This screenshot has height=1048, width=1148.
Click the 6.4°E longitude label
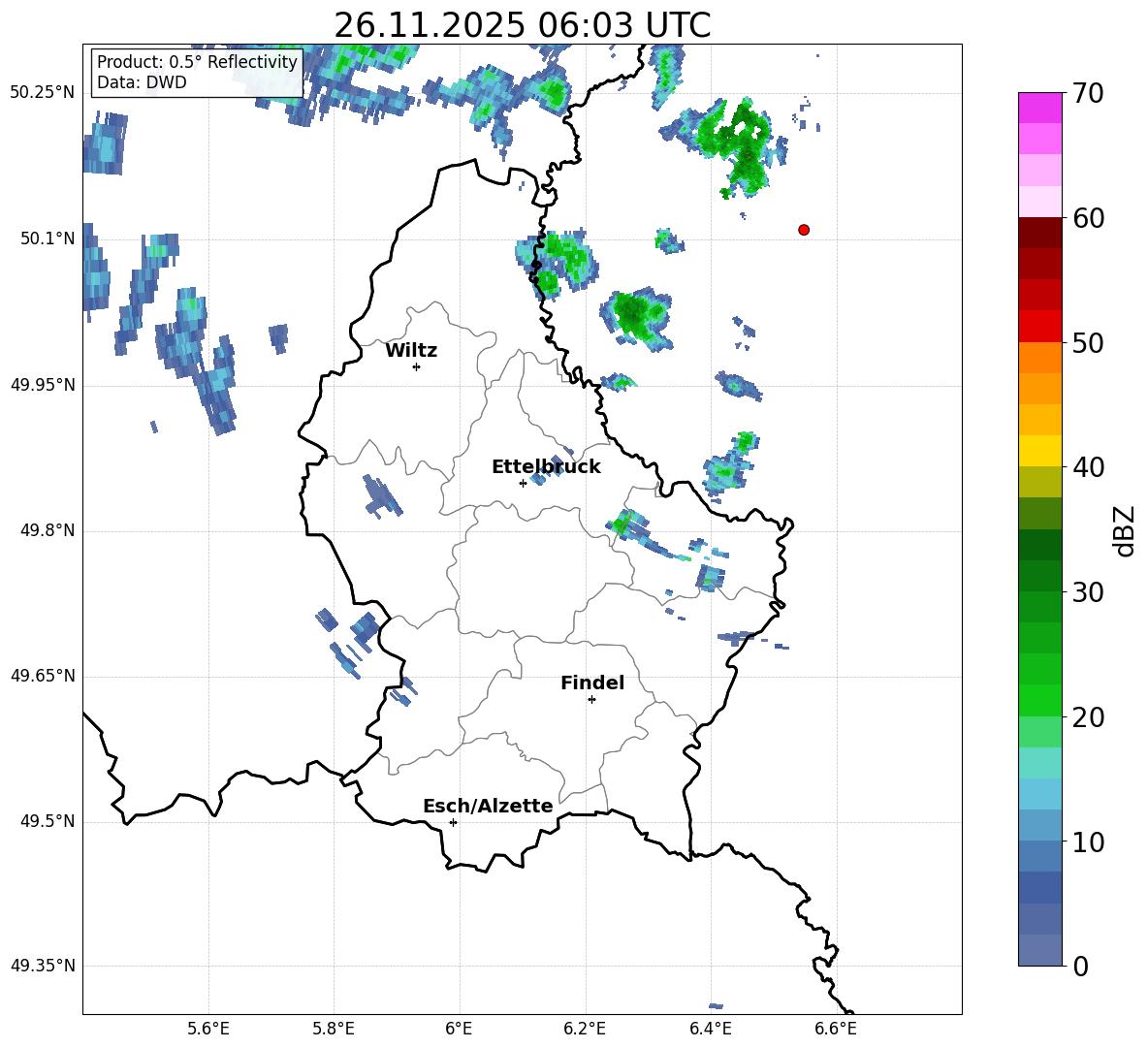pyautogui.click(x=710, y=1029)
